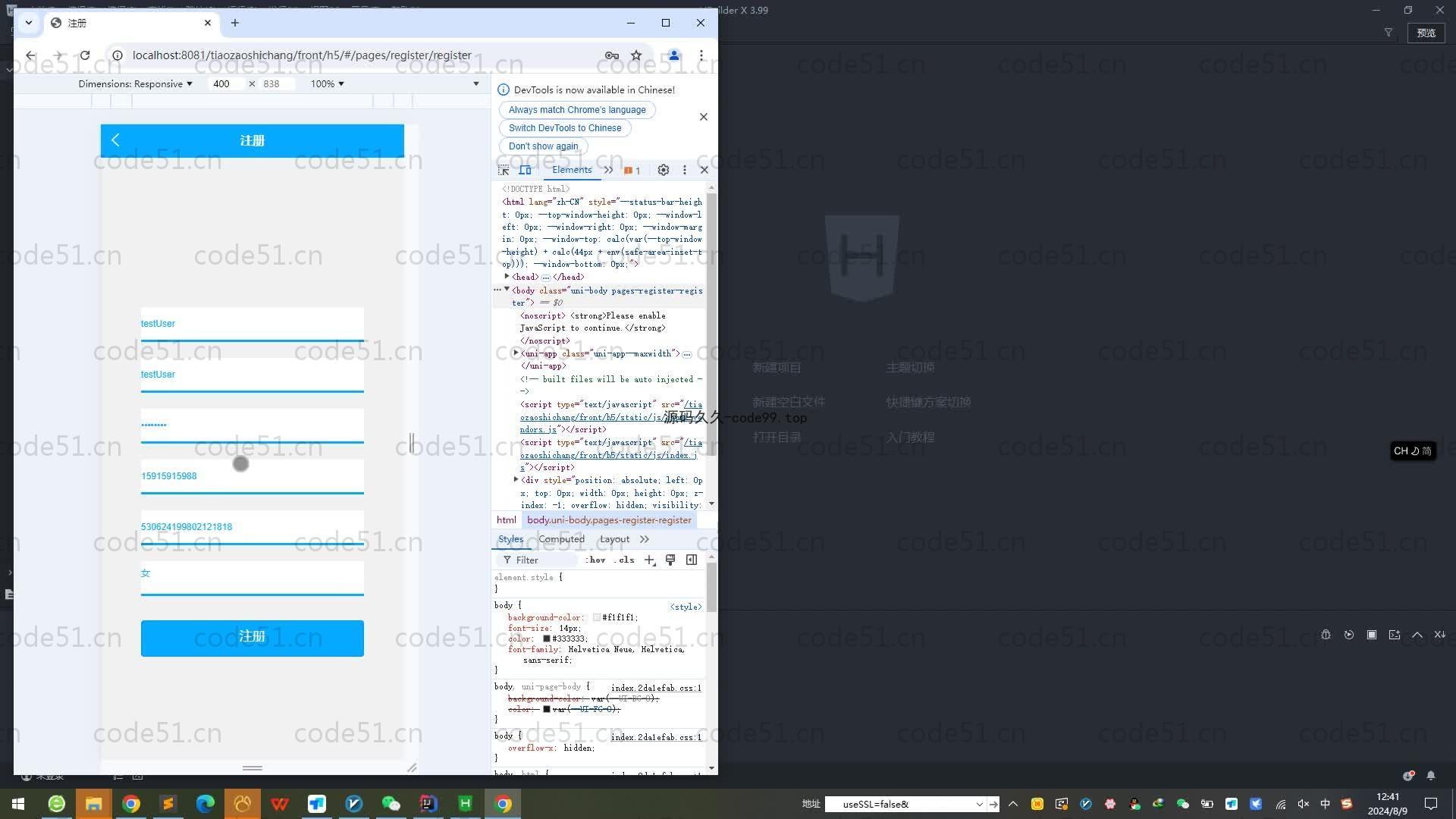Open the 100% zoom dropdown
The width and height of the screenshot is (1456, 819).
(327, 84)
